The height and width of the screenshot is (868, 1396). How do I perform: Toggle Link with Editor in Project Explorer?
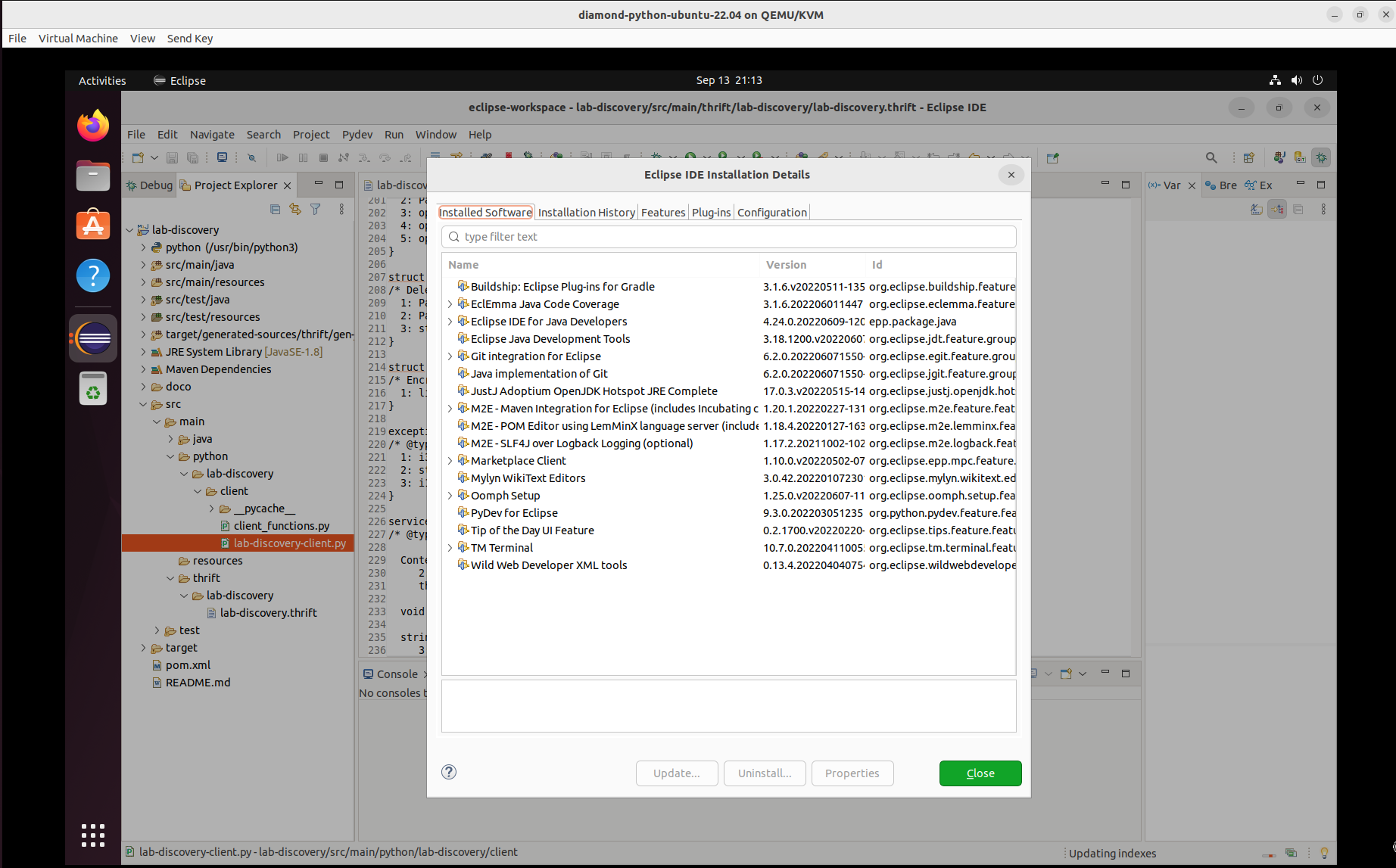pyautogui.click(x=295, y=209)
